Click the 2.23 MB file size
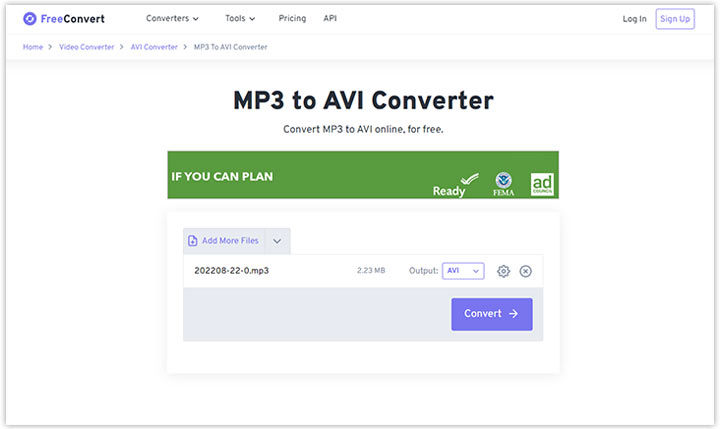This screenshot has height=429, width=720. [371, 271]
